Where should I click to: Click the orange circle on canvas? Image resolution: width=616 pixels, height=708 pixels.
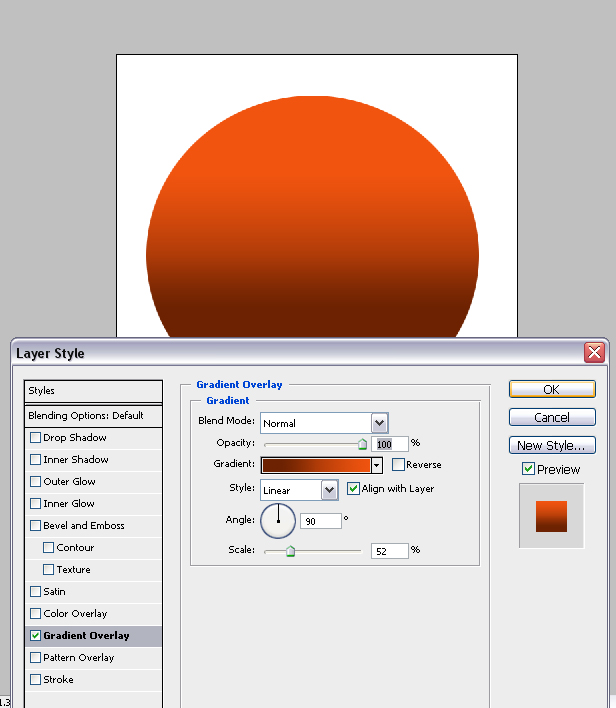[x=312, y=216]
